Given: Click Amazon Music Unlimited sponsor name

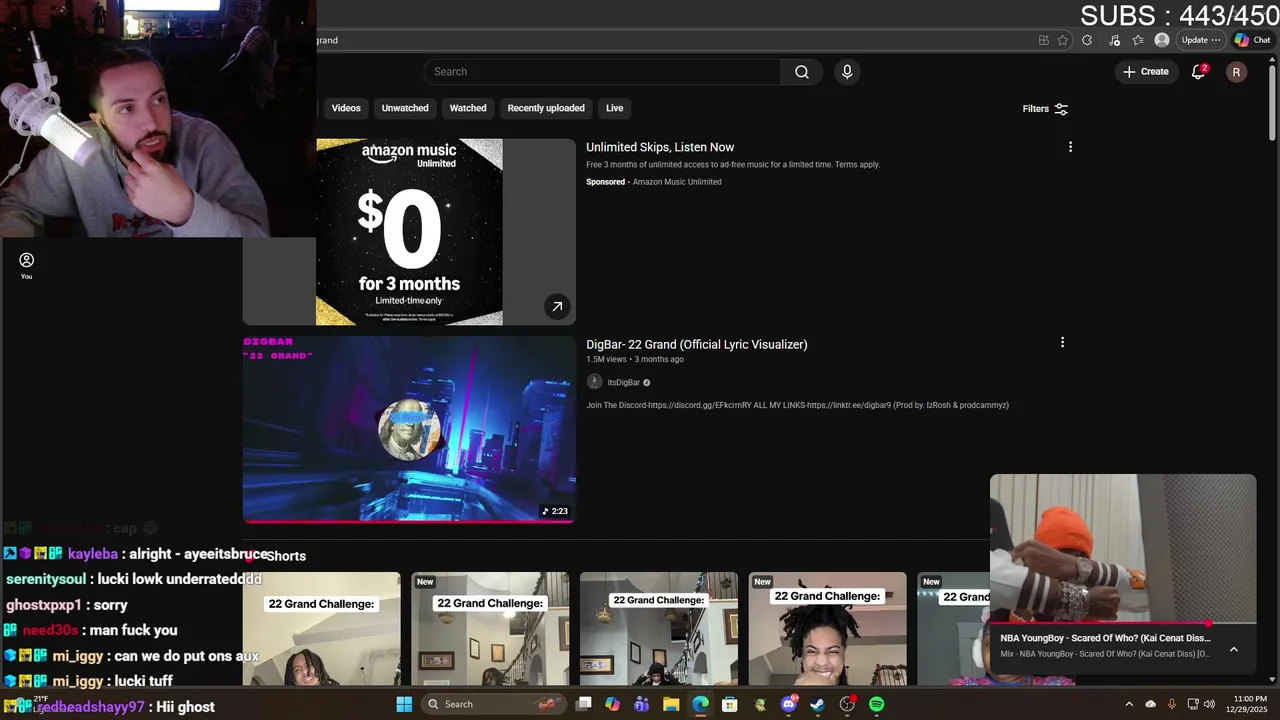Looking at the screenshot, I should (677, 182).
